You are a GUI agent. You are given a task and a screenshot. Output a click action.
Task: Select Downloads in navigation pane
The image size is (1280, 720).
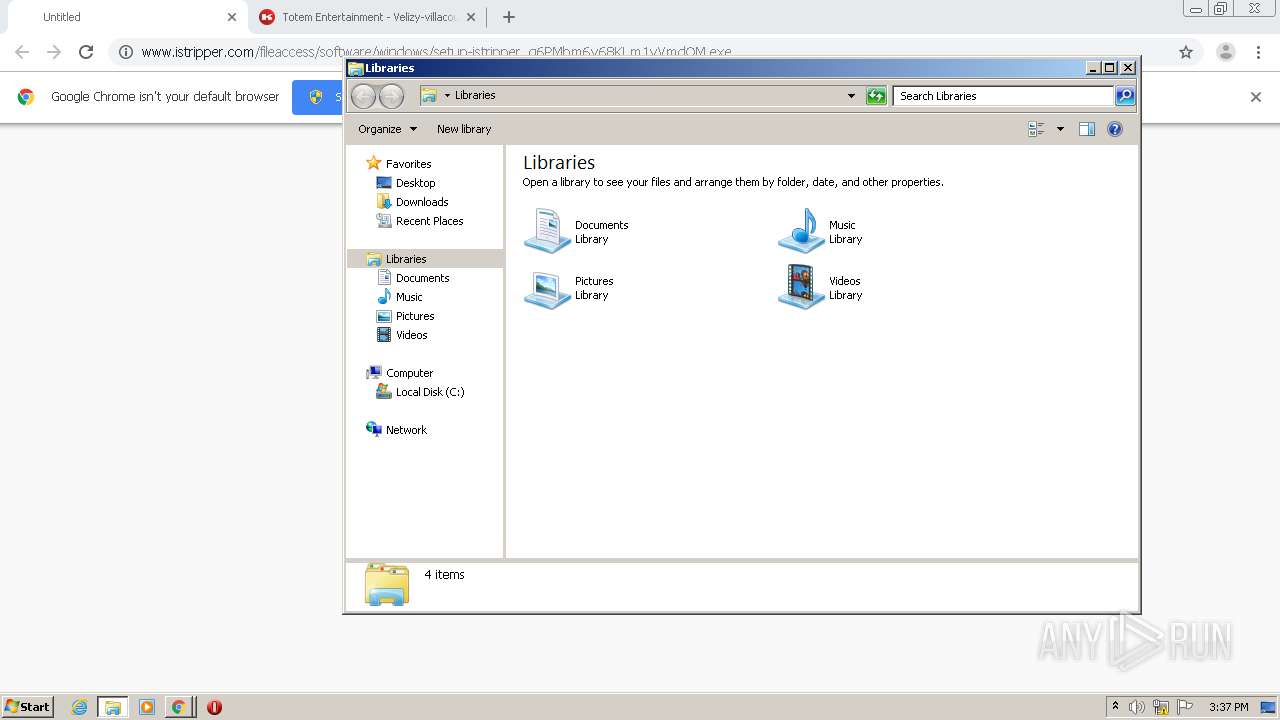tap(421, 202)
